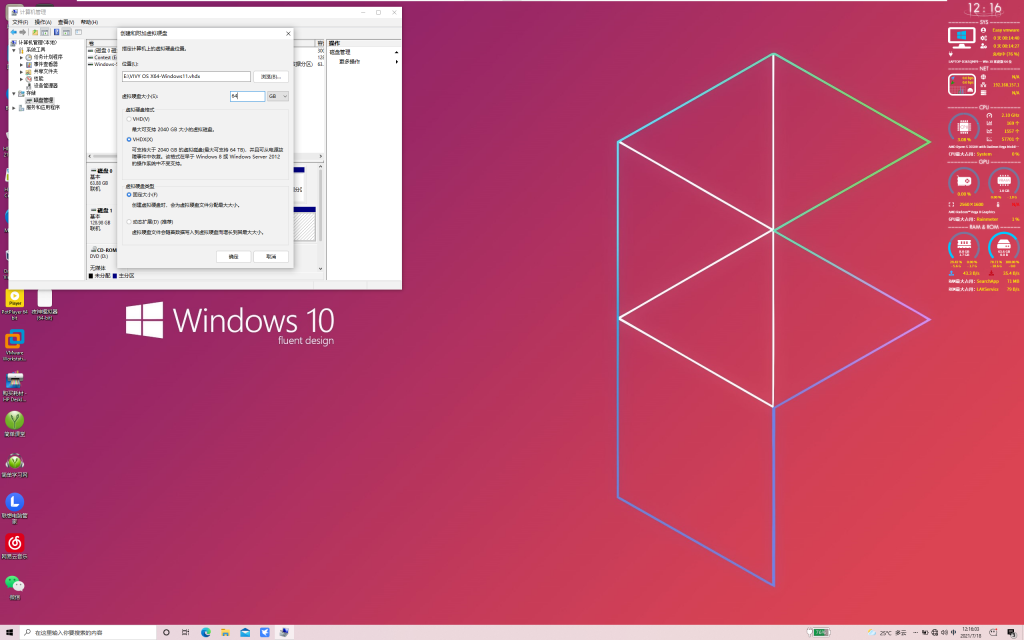The image size is (1024, 640).
Task: Open the 网易云音乐 red desktop icon
Action: coord(14,547)
